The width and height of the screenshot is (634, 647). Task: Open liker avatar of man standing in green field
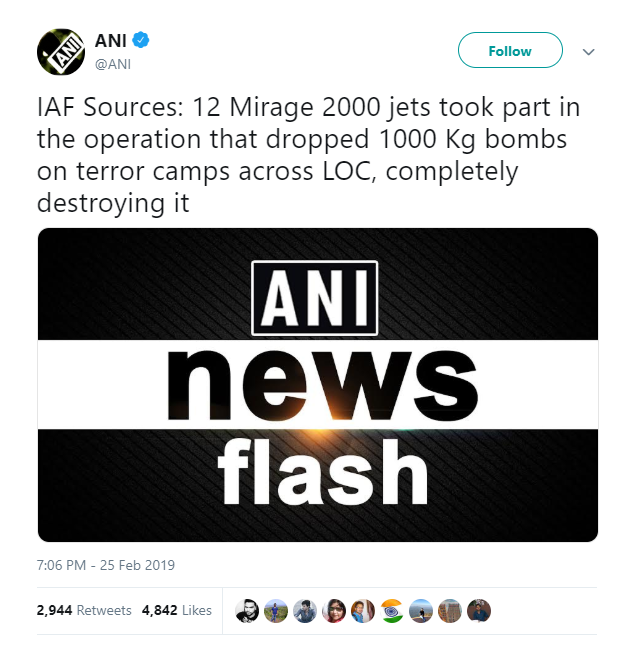(x=276, y=611)
